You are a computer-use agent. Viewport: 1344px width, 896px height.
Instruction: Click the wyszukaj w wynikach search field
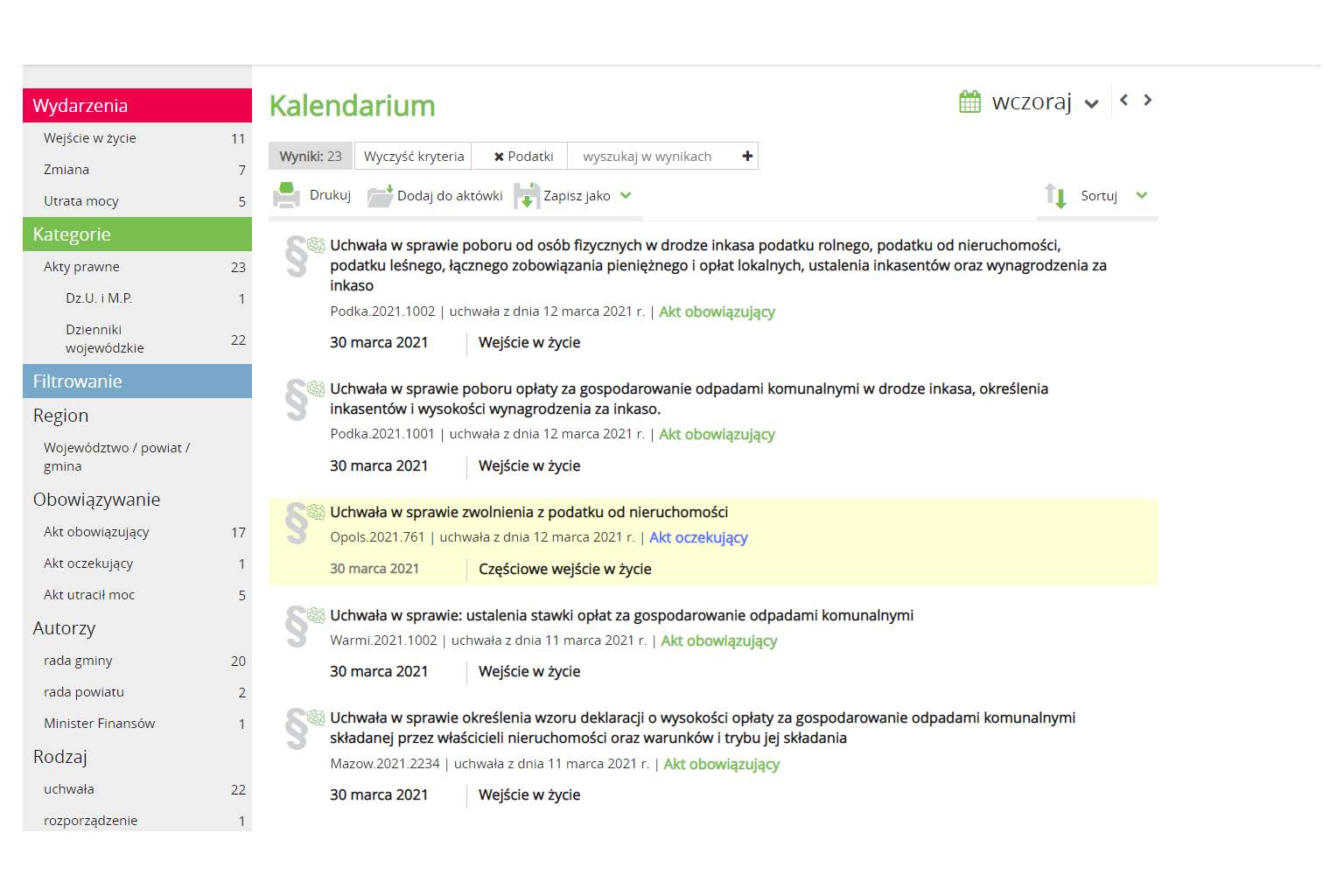coord(647,156)
